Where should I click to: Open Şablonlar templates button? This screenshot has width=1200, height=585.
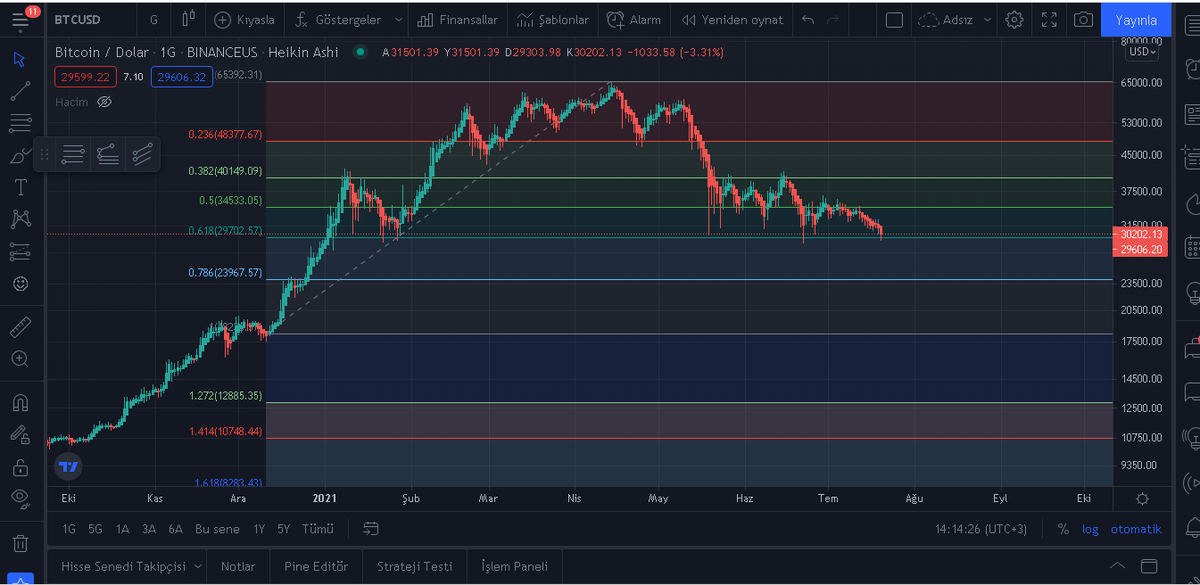click(553, 19)
